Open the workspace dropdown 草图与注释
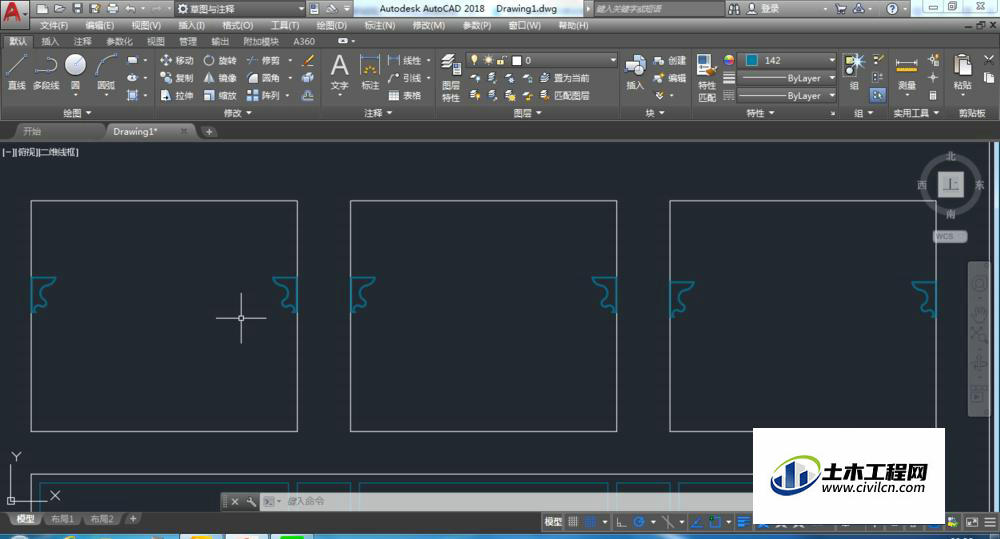 (240, 9)
